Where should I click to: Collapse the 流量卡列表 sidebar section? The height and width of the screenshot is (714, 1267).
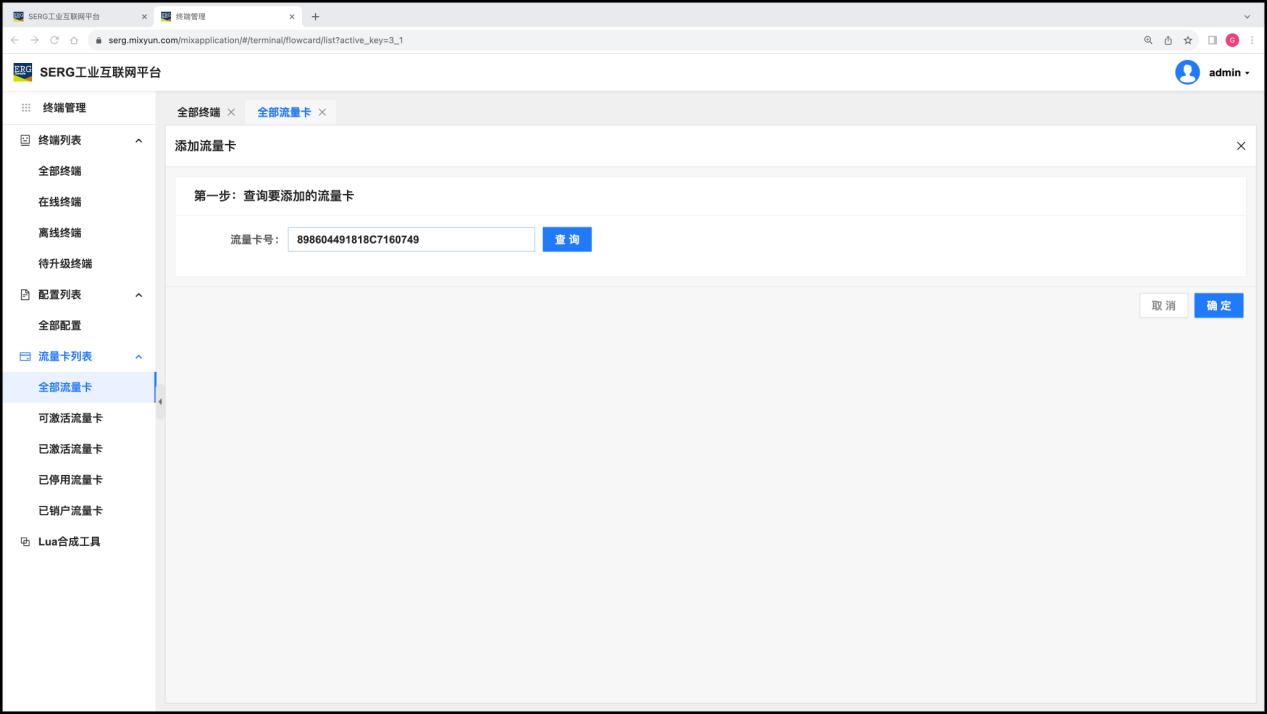139,357
